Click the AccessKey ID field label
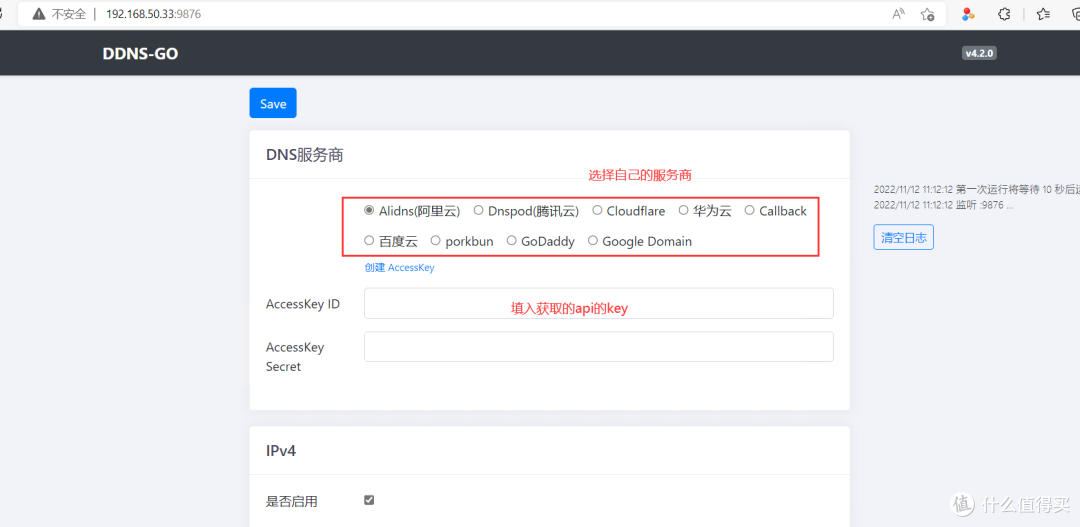The width and height of the screenshot is (1080, 527). [x=303, y=304]
